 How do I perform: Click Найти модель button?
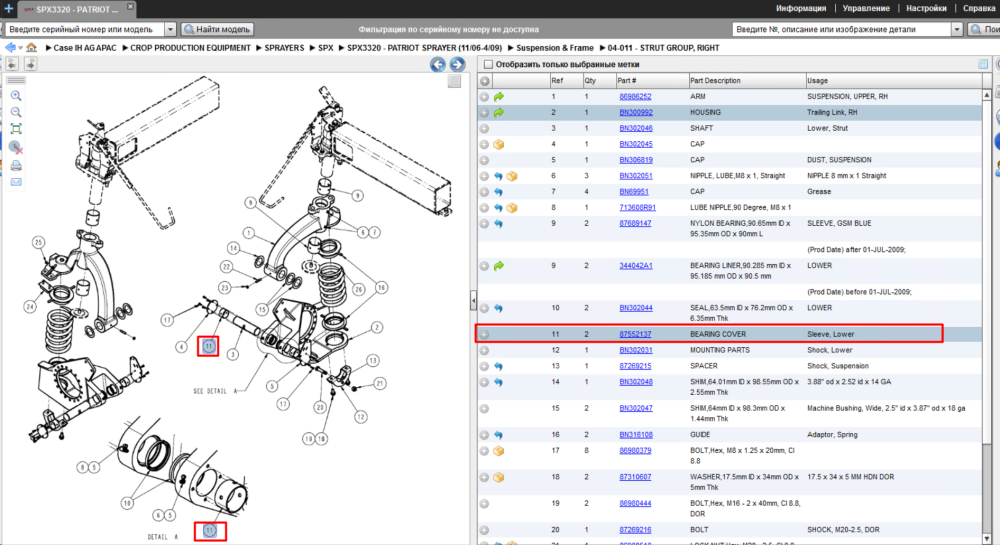pyautogui.click(x=217, y=29)
